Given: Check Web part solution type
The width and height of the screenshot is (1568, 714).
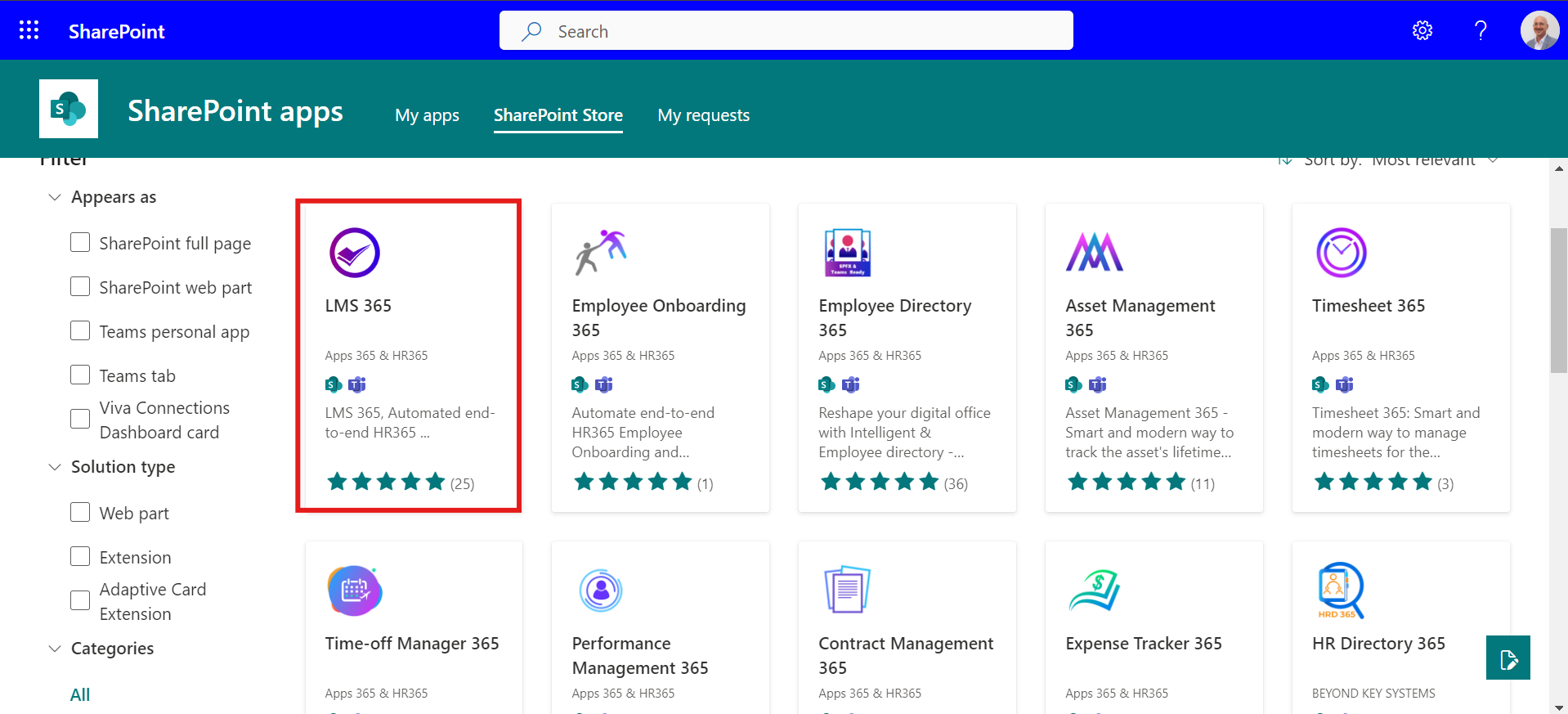Looking at the screenshot, I should tap(80, 513).
